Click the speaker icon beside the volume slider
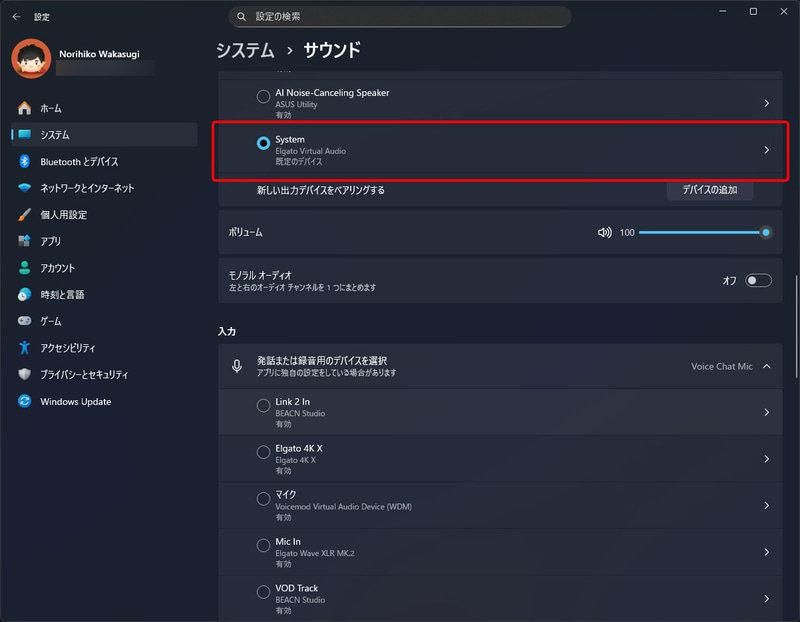Screen dimensions: 800x622 [x=605, y=232]
